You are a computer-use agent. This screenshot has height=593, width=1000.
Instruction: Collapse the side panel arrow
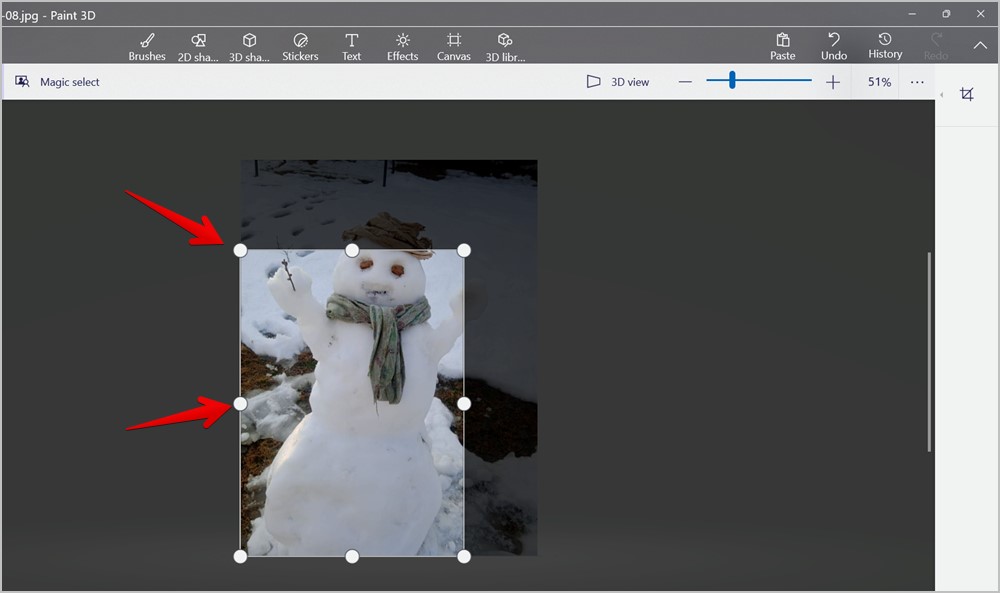[942, 95]
